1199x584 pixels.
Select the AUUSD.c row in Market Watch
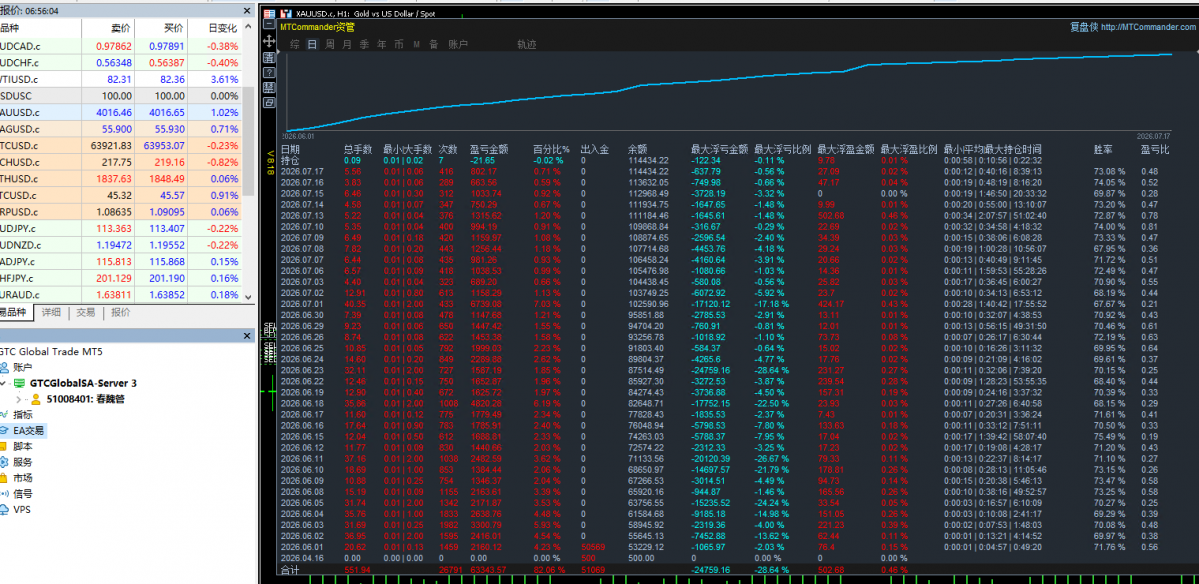point(121,112)
